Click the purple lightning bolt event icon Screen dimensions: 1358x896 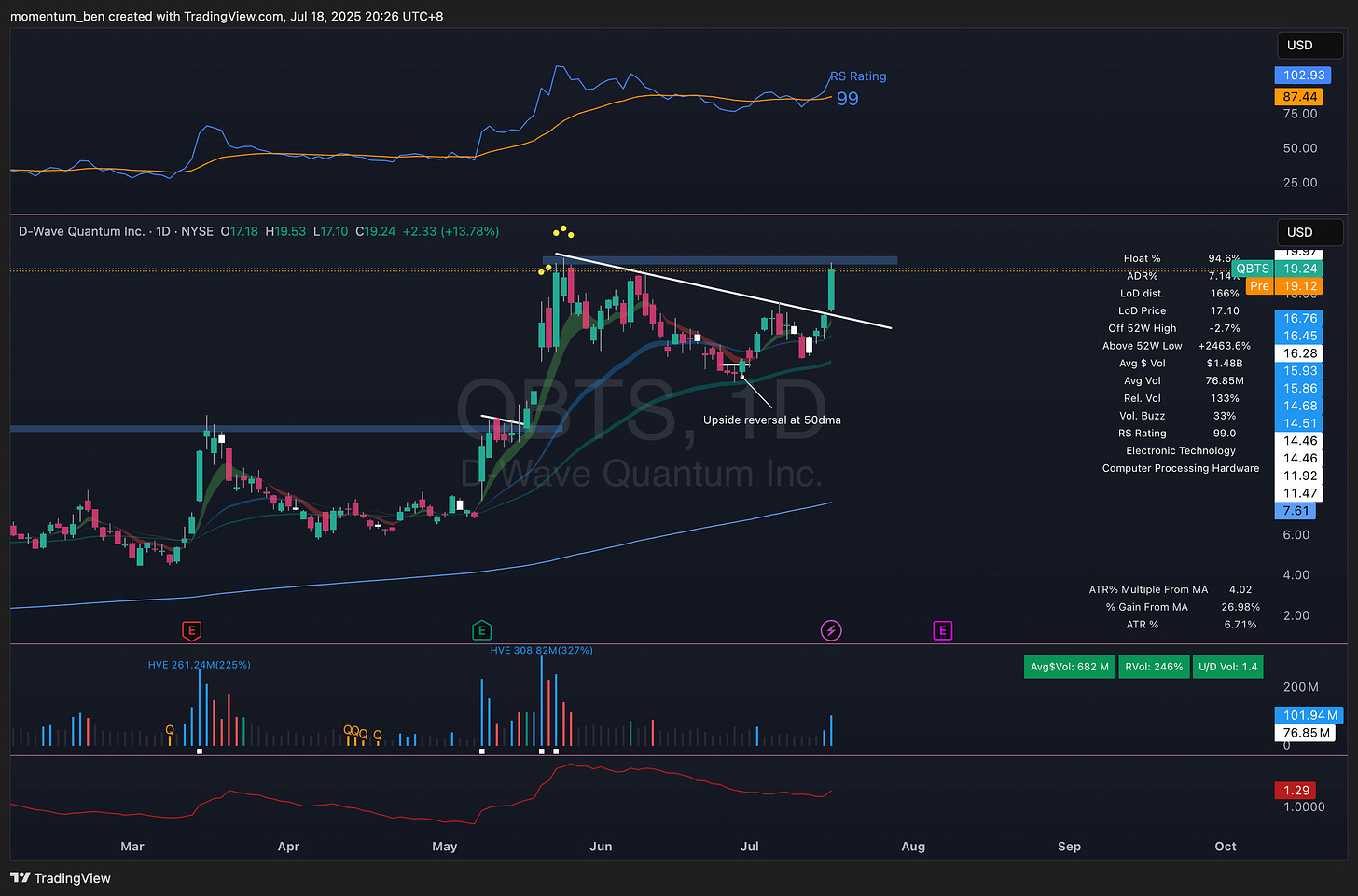[831, 631]
